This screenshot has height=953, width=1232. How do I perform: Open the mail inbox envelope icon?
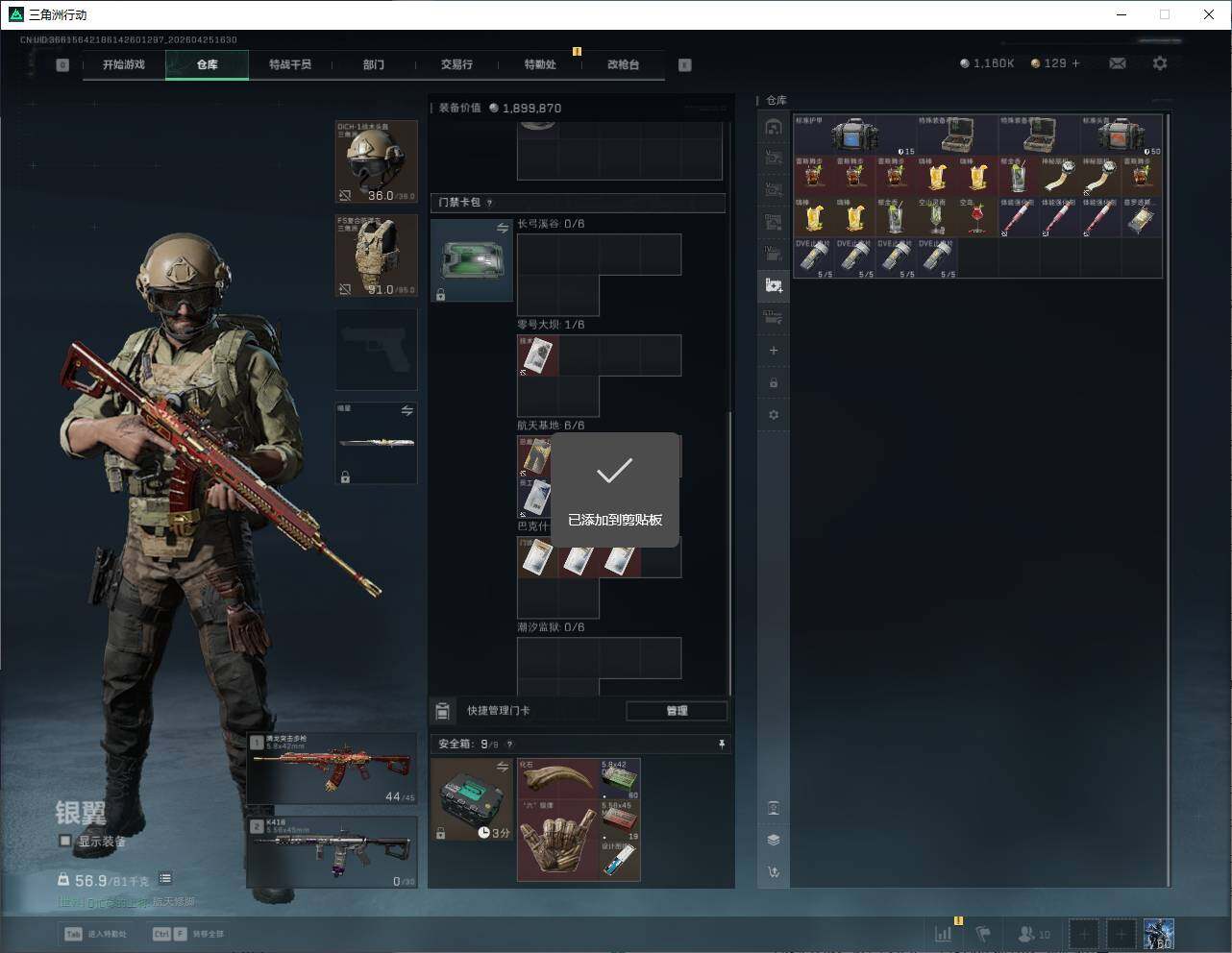1118,63
